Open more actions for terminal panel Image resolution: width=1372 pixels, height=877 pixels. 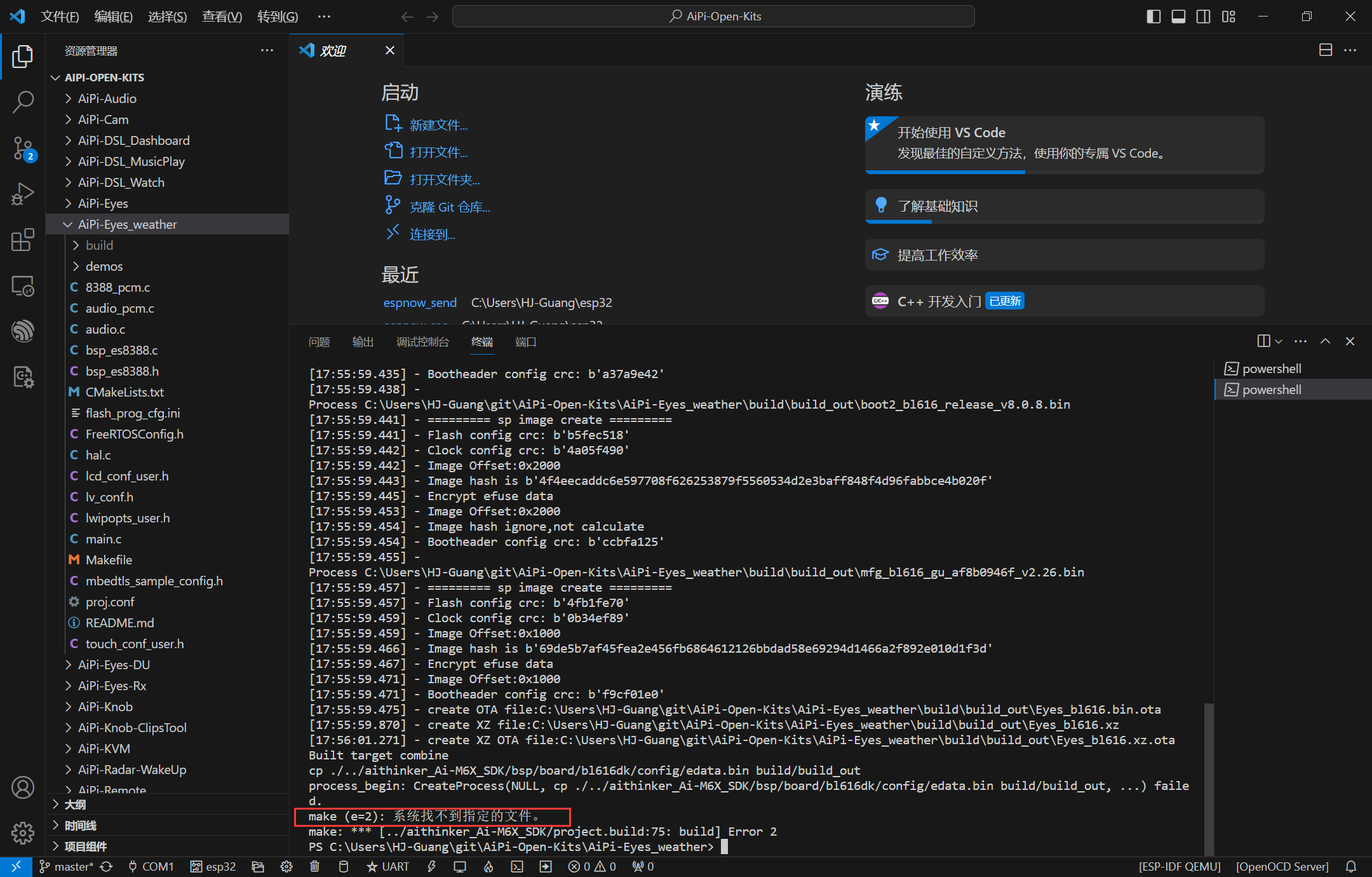[1301, 341]
